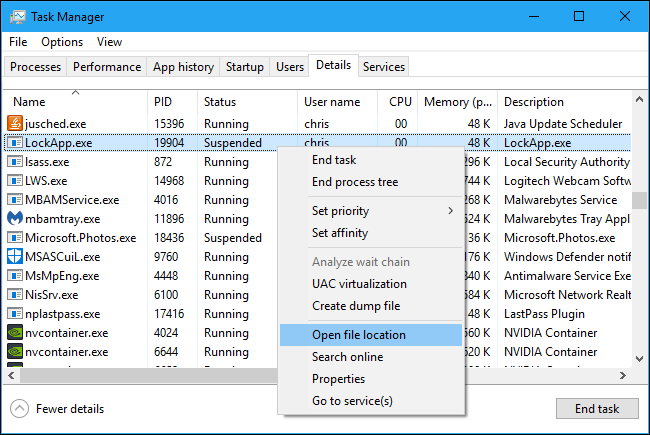Click the NVIDIA icon of first nvcontainer.exe
This screenshot has height=435, width=650.
coord(15,333)
